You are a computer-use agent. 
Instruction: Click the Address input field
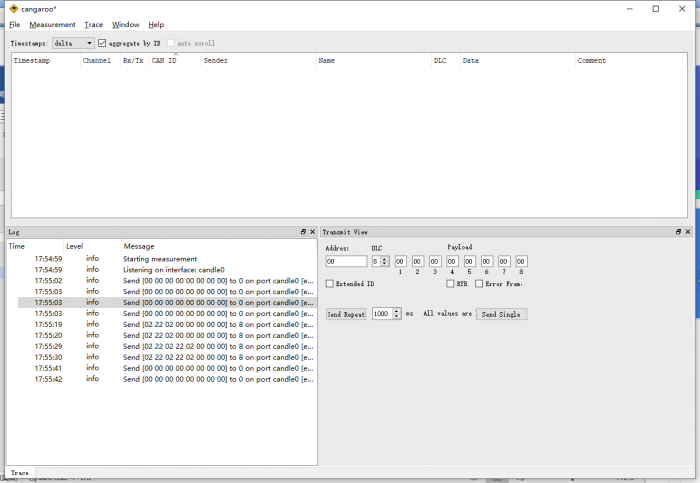[x=346, y=262]
